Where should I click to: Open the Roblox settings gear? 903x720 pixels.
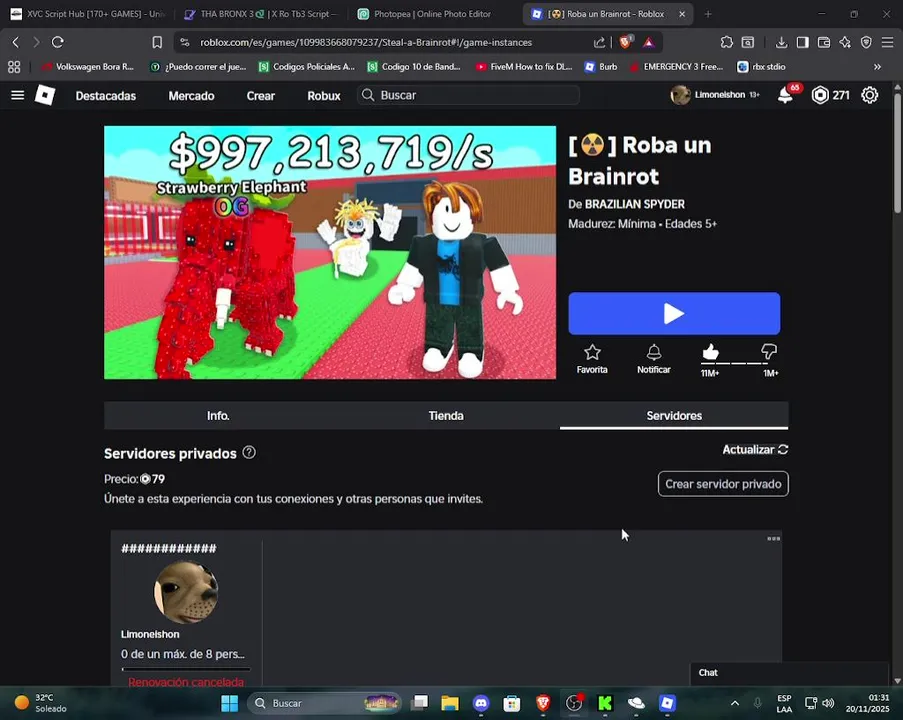(x=869, y=95)
